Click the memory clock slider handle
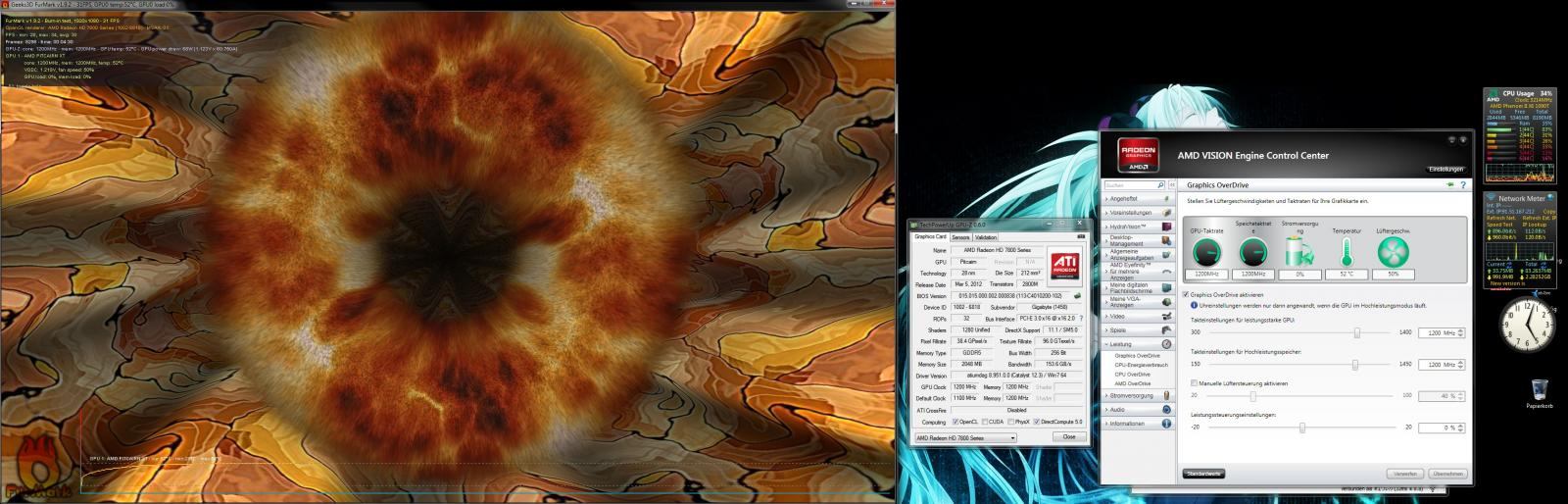This screenshot has width=1568, height=504. coord(1355,364)
